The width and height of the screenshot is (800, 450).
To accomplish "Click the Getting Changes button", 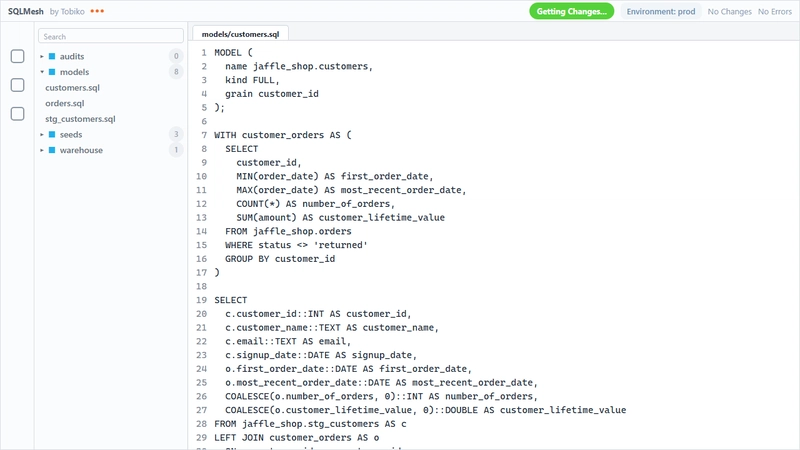I will coord(571,11).
